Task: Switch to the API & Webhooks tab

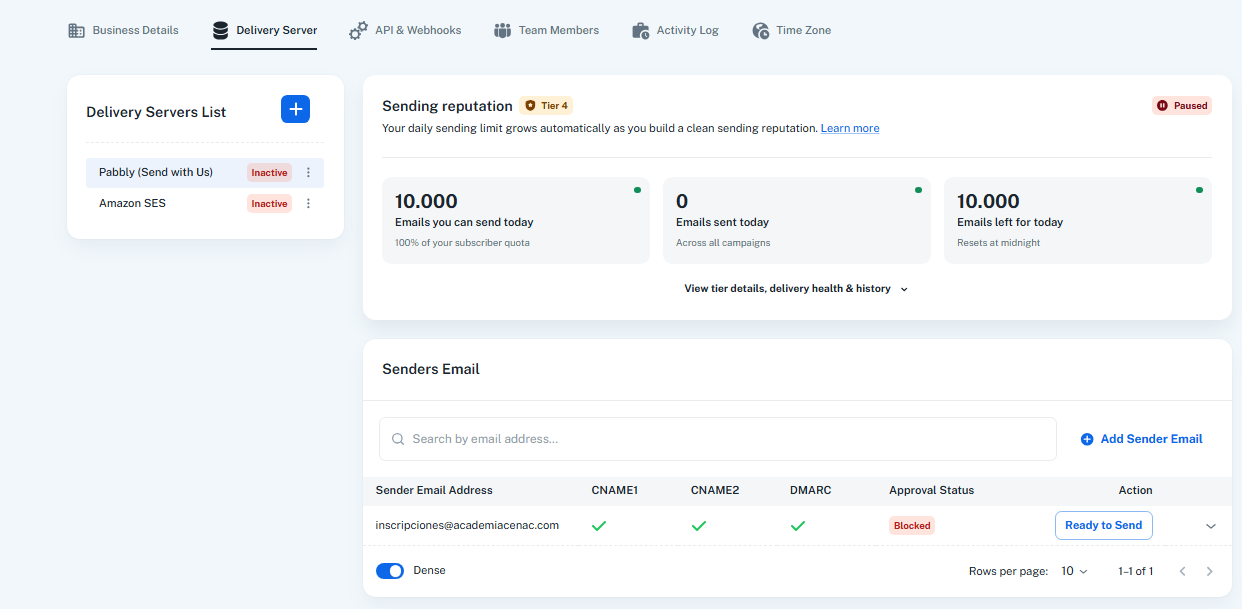Action: pyautogui.click(x=405, y=30)
